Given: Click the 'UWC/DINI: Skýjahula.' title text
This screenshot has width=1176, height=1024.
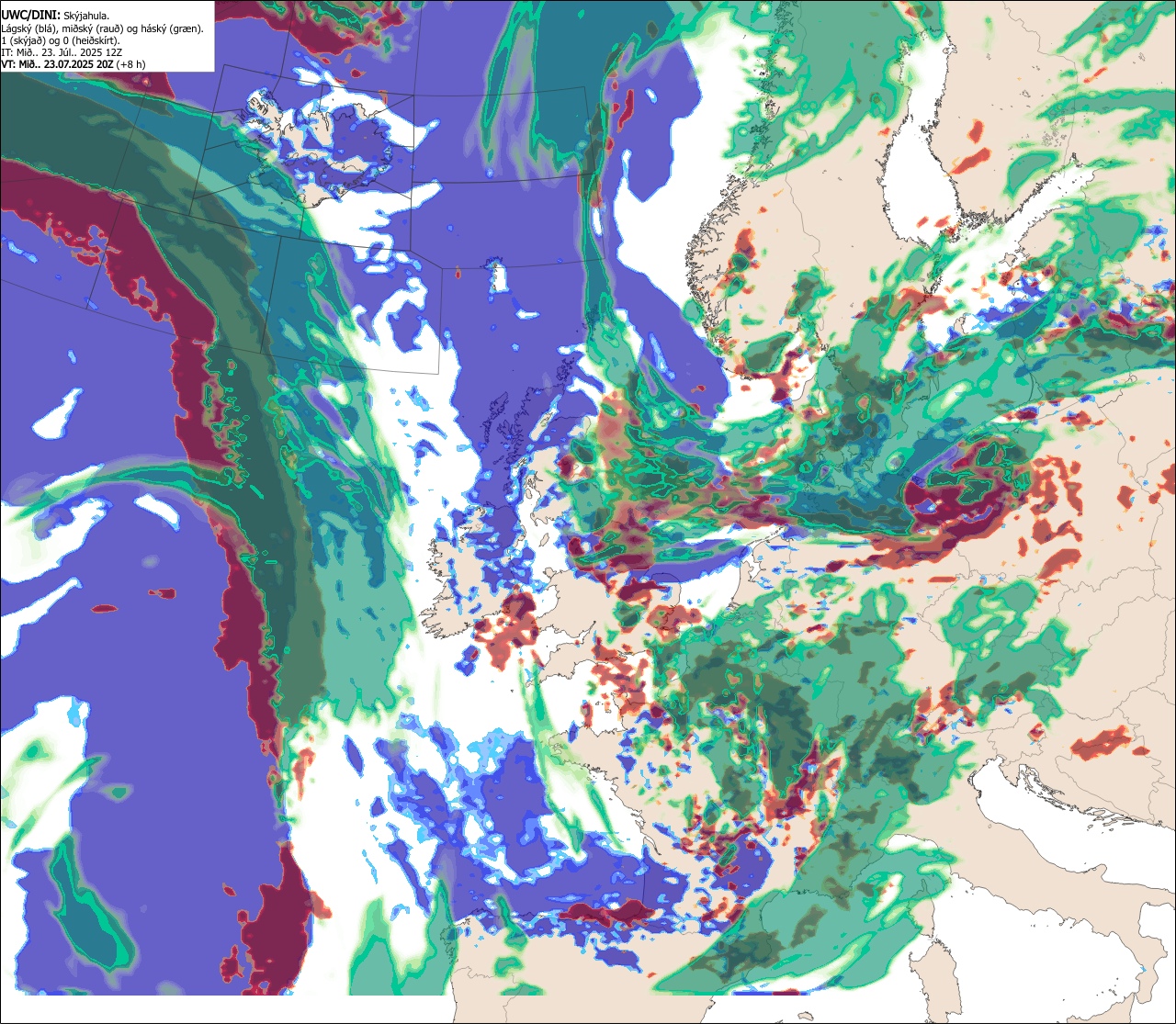Looking at the screenshot, I should click(55, 16).
